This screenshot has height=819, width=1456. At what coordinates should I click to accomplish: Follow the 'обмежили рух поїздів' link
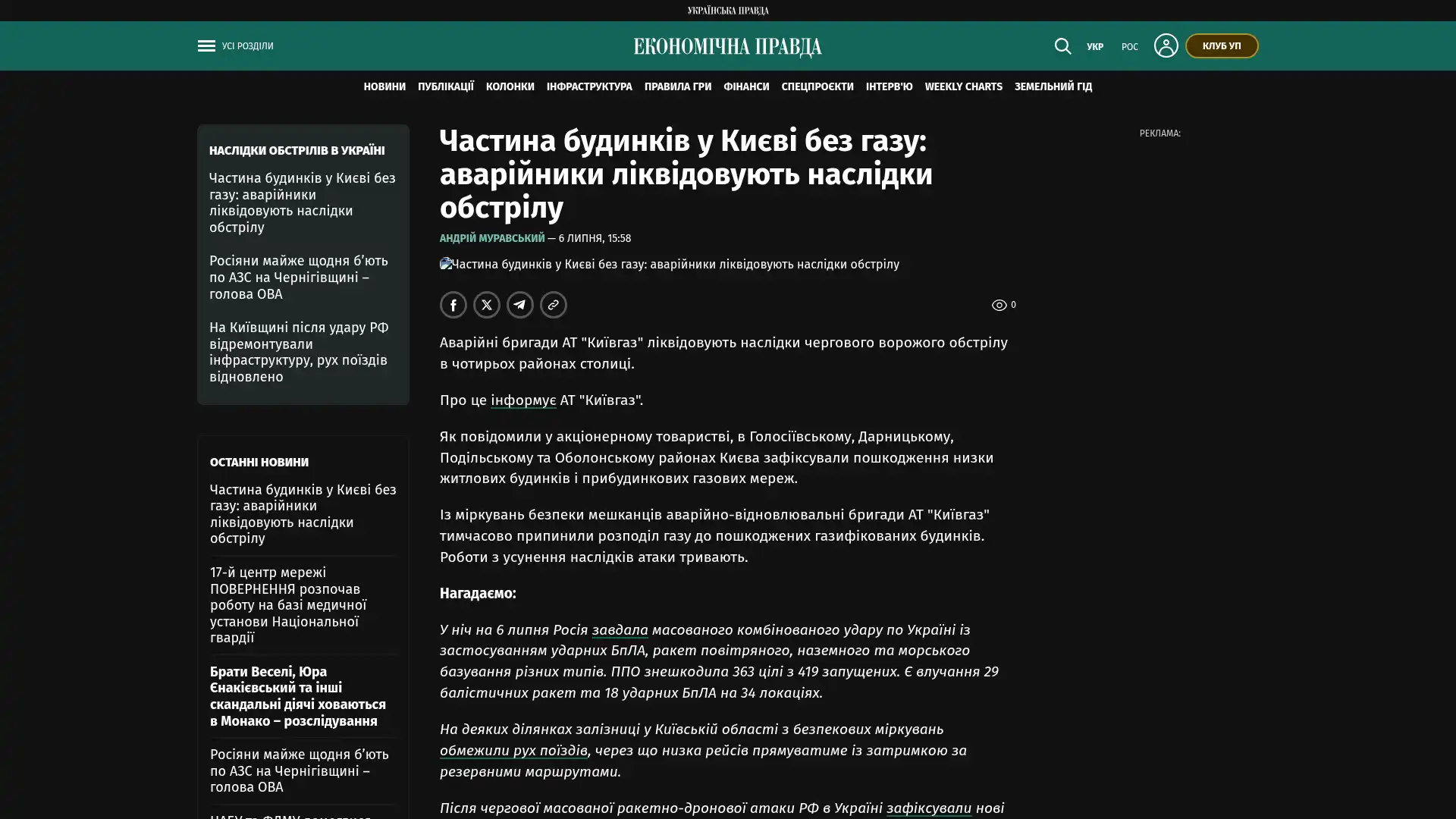pos(513,750)
